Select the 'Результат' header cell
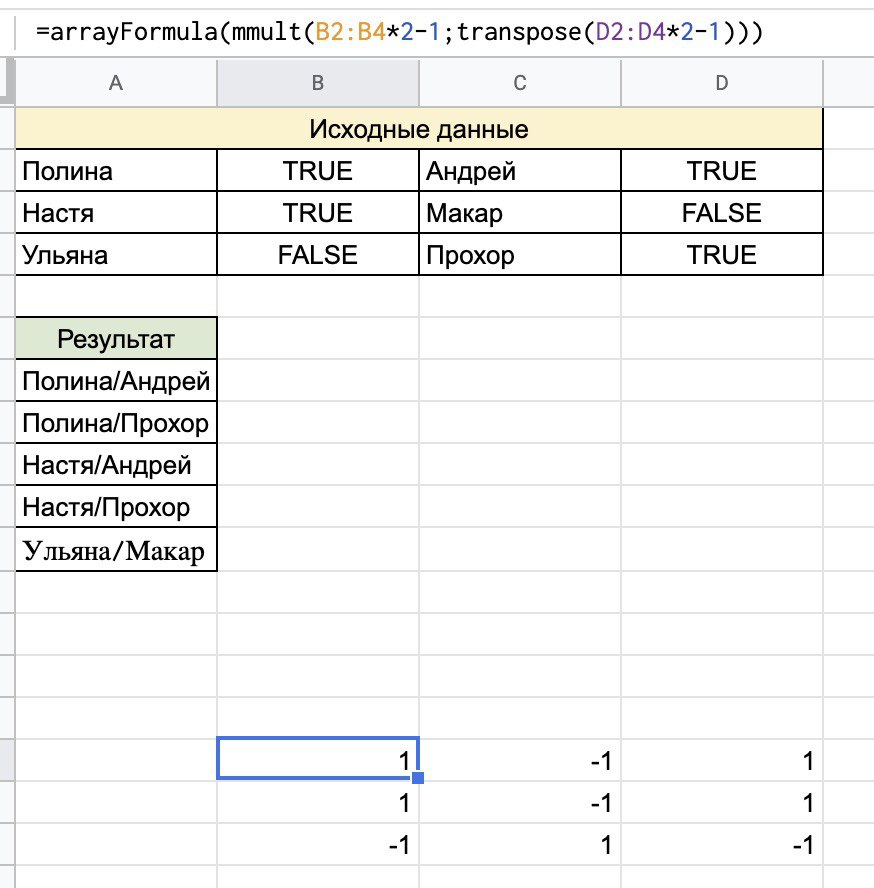Screen dimensions: 874x888 [116, 338]
